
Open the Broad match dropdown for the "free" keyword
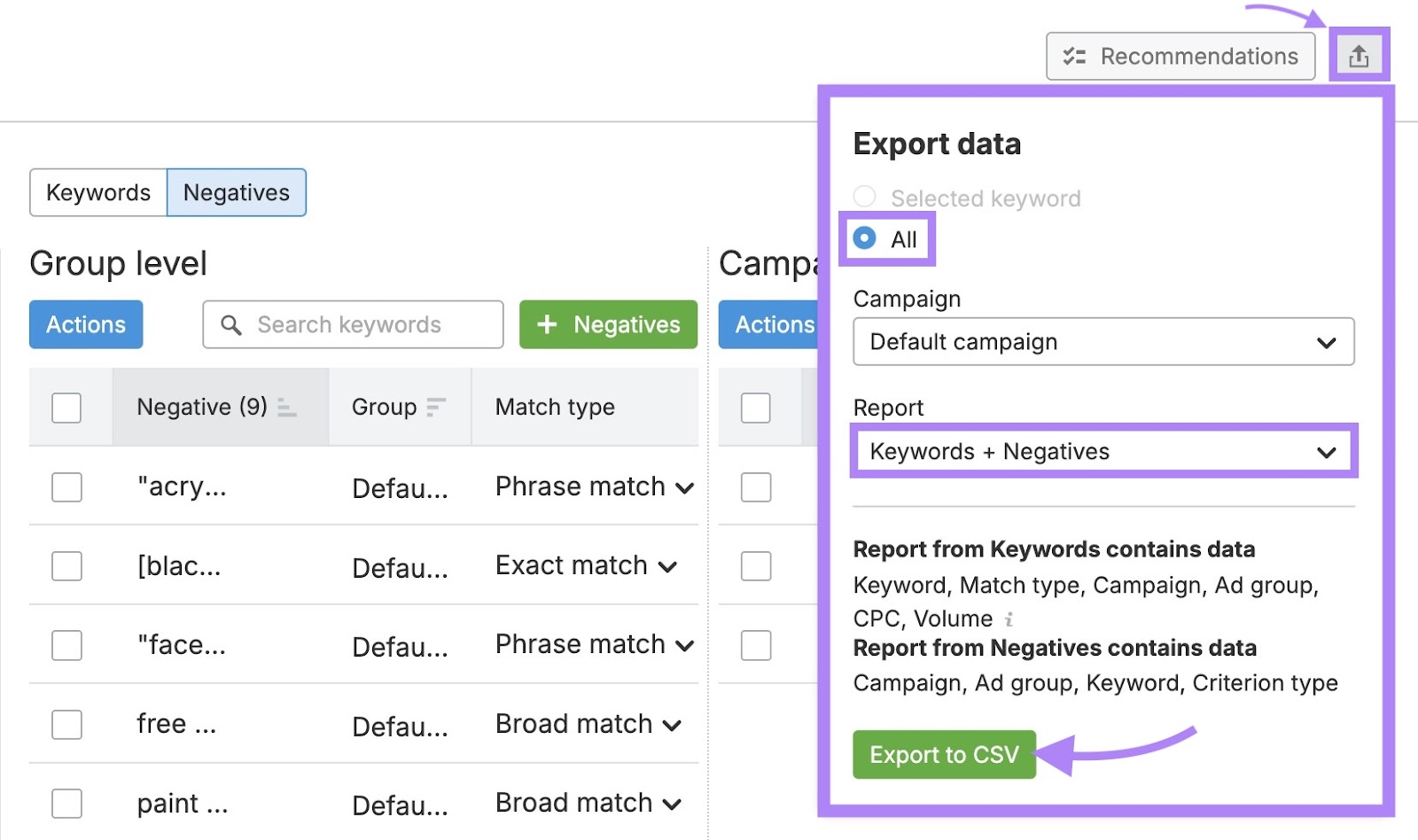[672, 724]
